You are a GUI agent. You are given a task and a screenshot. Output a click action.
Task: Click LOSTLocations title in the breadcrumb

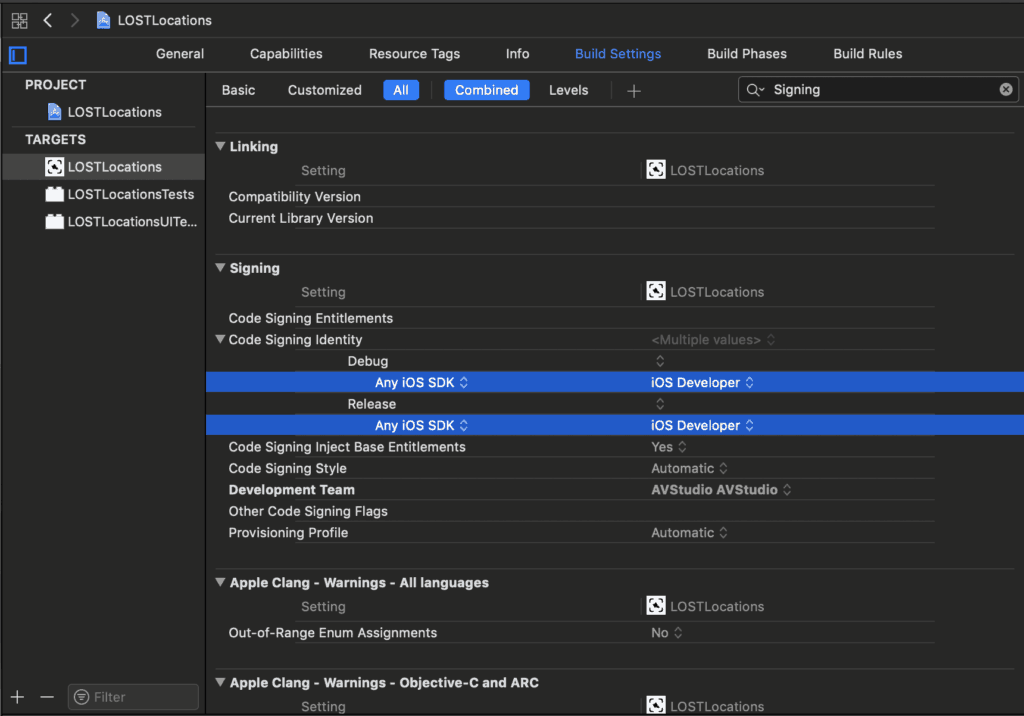(x=165, y=20)
